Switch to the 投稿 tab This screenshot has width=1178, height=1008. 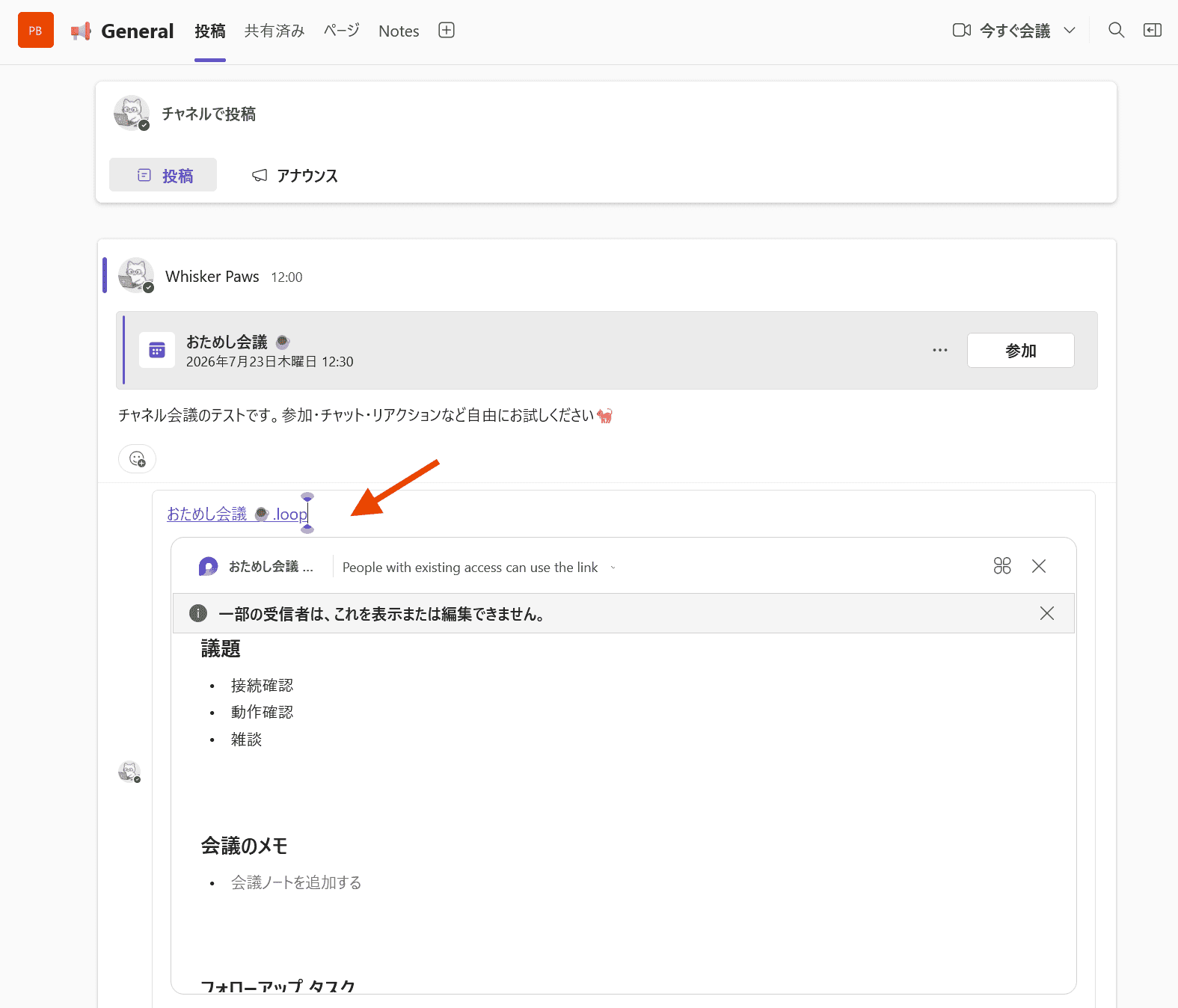(x=210, y=31)
